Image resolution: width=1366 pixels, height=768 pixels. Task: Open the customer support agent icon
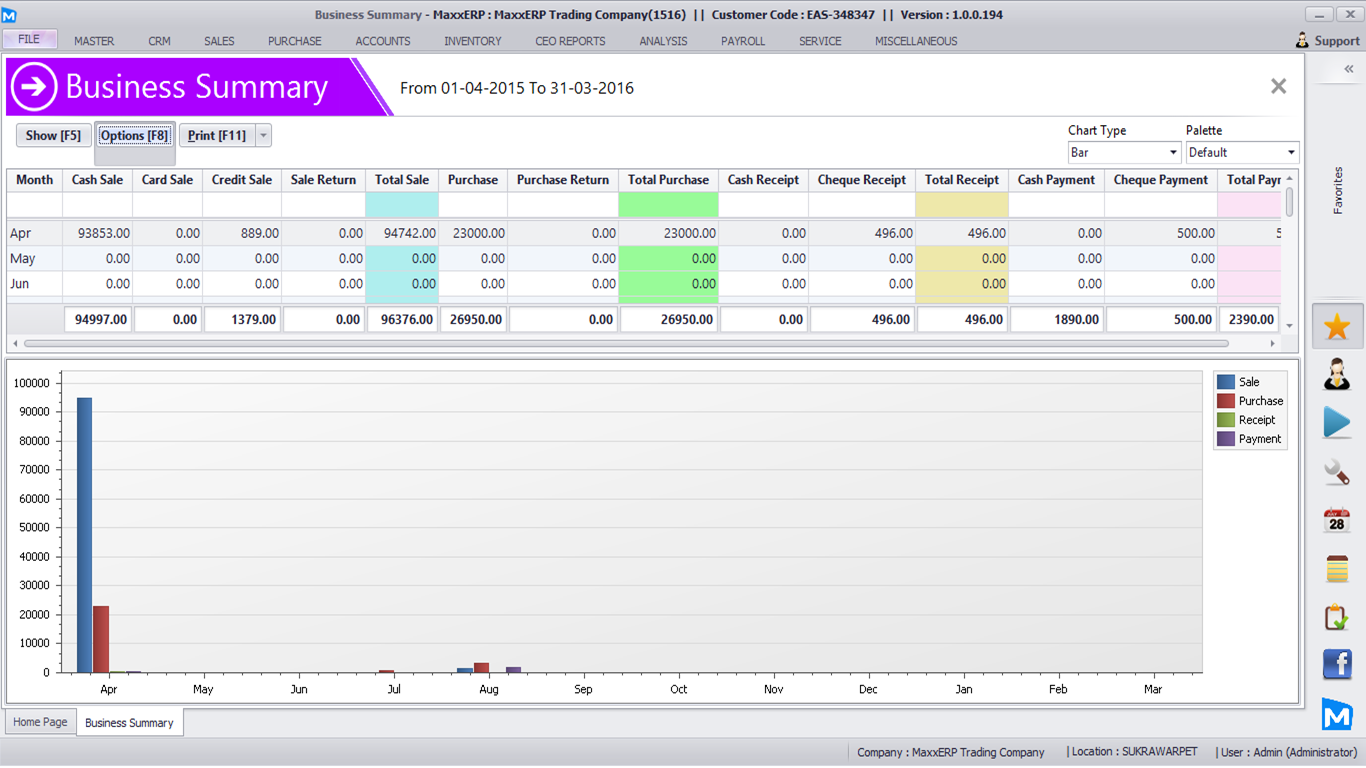click(1337, 374)
